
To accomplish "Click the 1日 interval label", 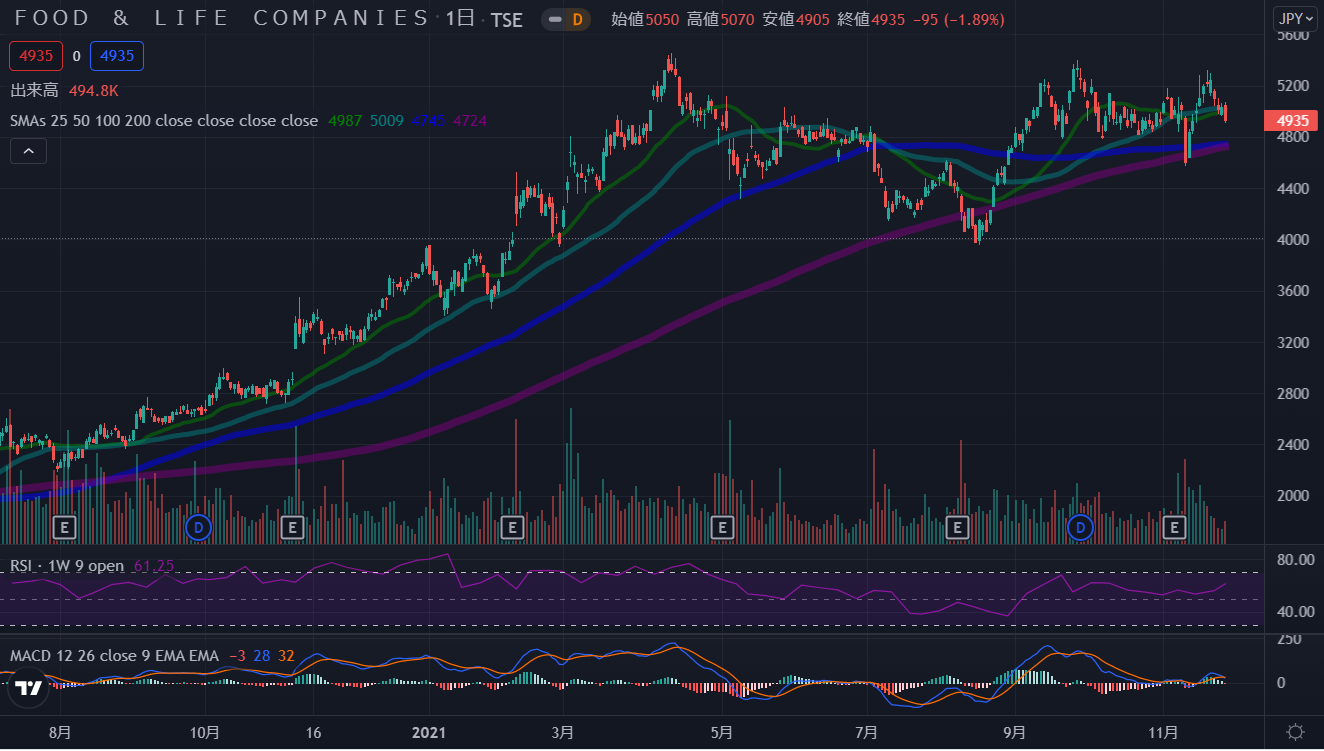I will click(x=460, y=18).
